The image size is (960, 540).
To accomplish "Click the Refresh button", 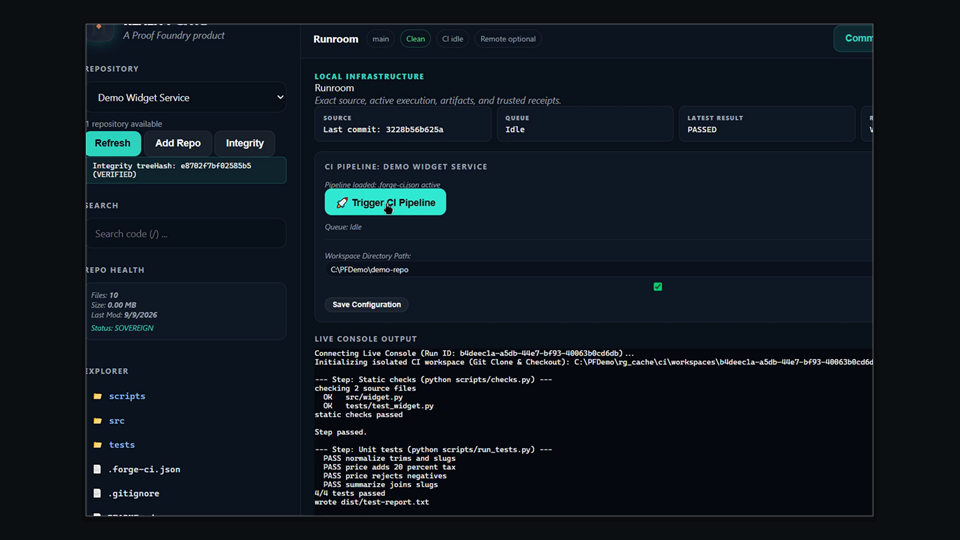I will pos(113,143).
